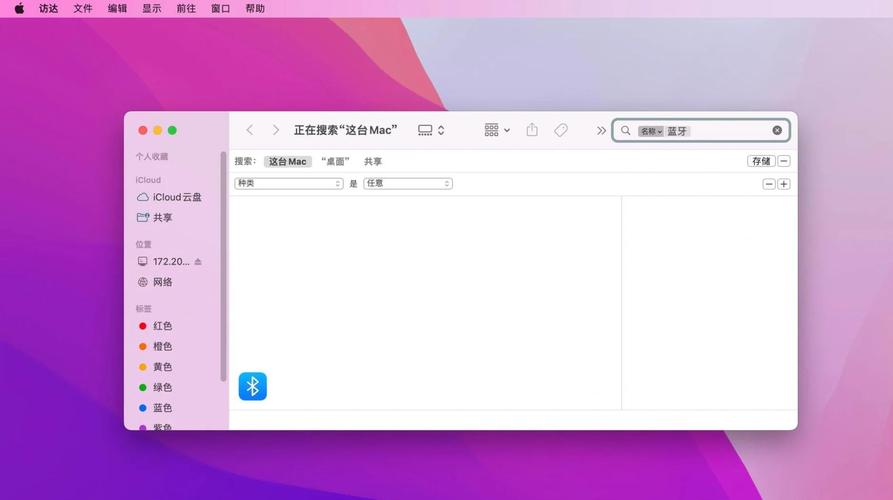Open the 帮助 menu
Viewport: 893px width, 500px height.
click(x=255, y=9)
